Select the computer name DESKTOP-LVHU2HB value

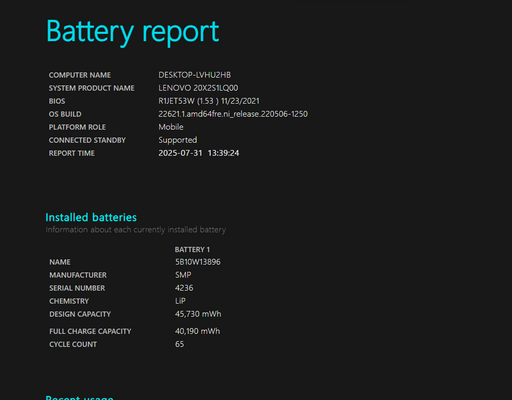tap(195, 75)
